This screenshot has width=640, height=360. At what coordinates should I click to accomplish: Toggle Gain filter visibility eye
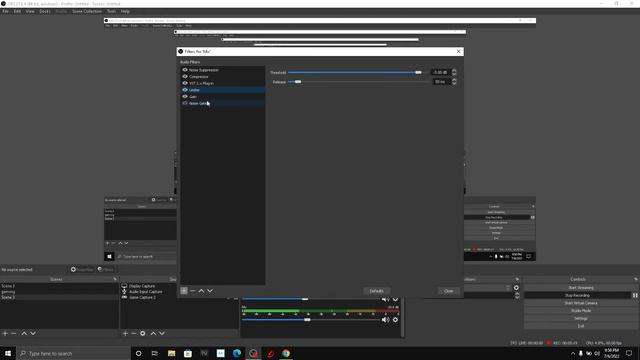click(185, 96)
